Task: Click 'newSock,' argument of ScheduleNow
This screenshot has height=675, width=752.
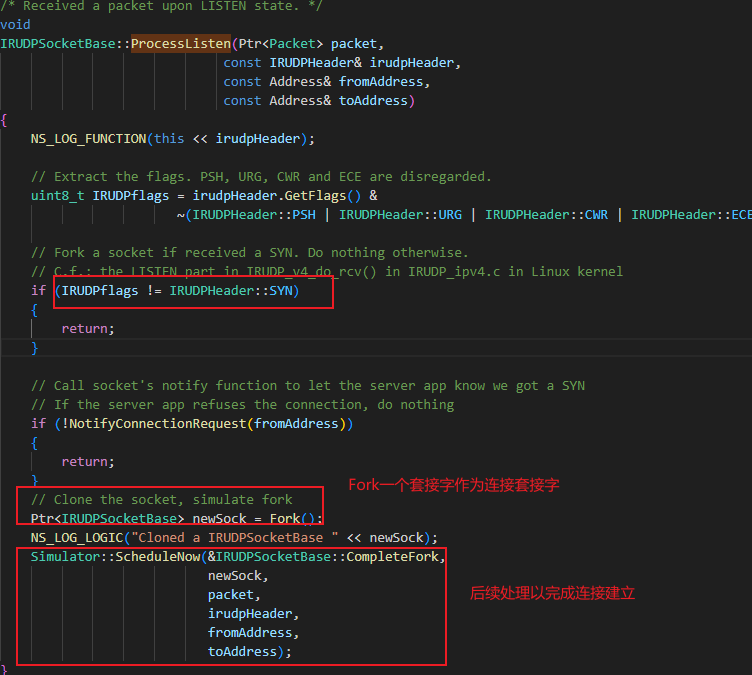Action: (238, 576)
